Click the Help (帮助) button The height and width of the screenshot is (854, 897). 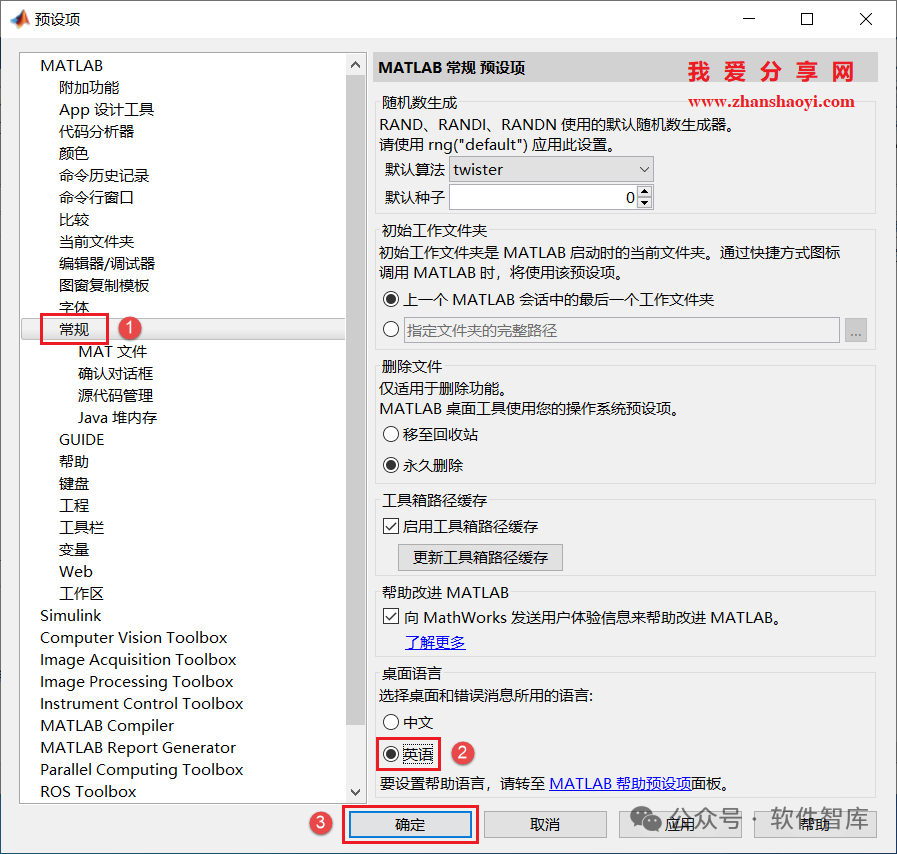tap(815, 824)
